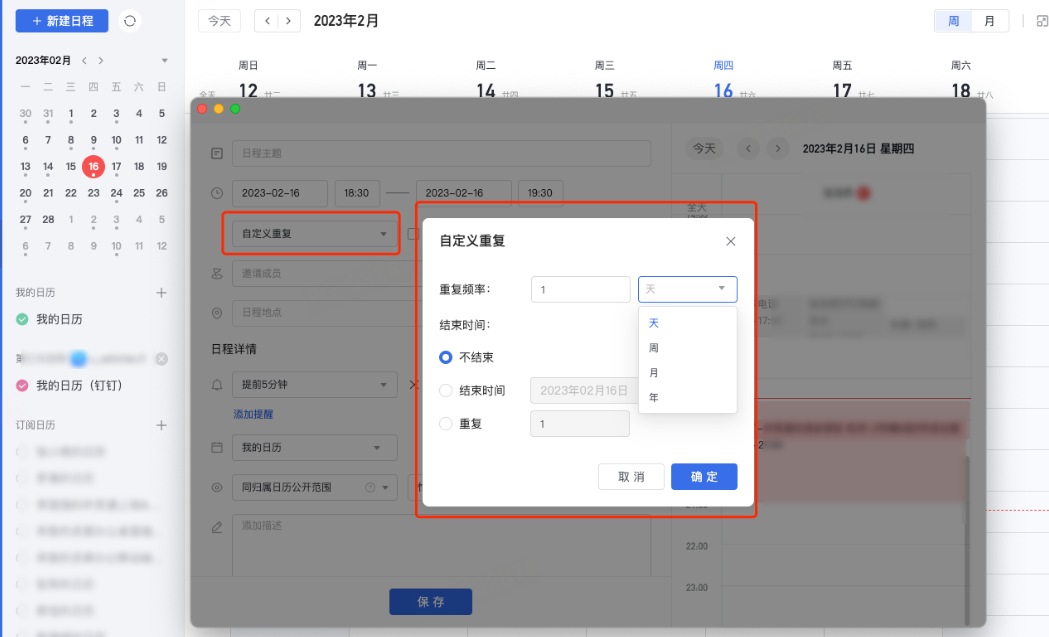Go to previous week in main toolbar
Viewport: 1049px width, 637px height.
point(267,21)
